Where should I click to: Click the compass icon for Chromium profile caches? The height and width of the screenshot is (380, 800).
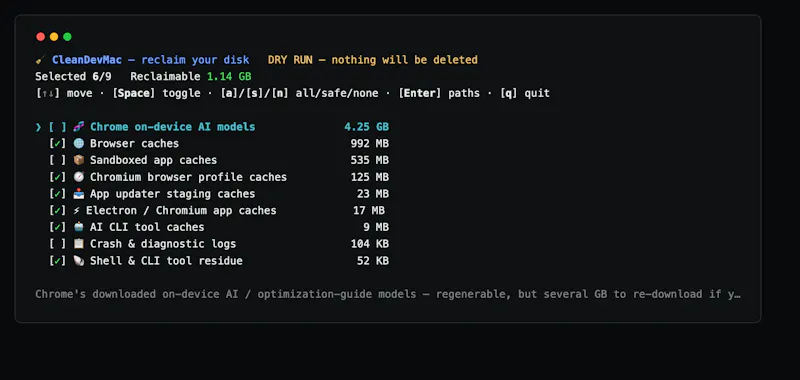(79, 177)
